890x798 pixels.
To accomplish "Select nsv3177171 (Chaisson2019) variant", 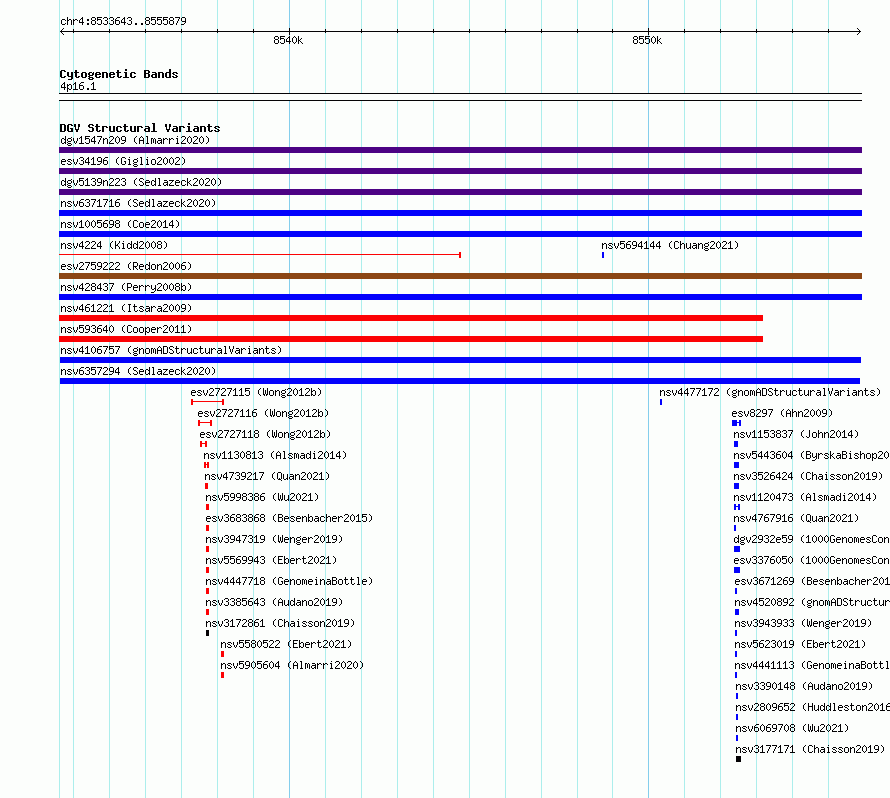I will coord(810,749).
